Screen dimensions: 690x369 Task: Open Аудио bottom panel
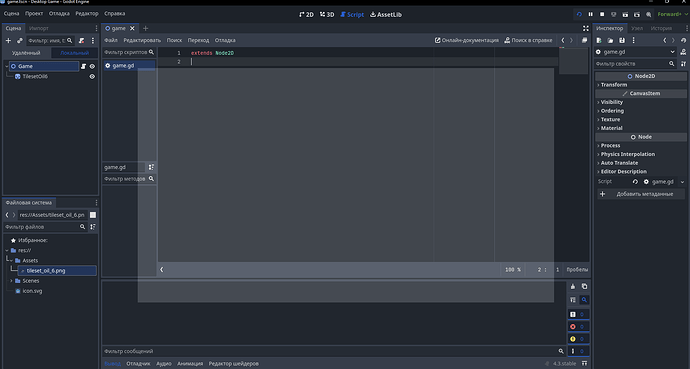[164, 364]
